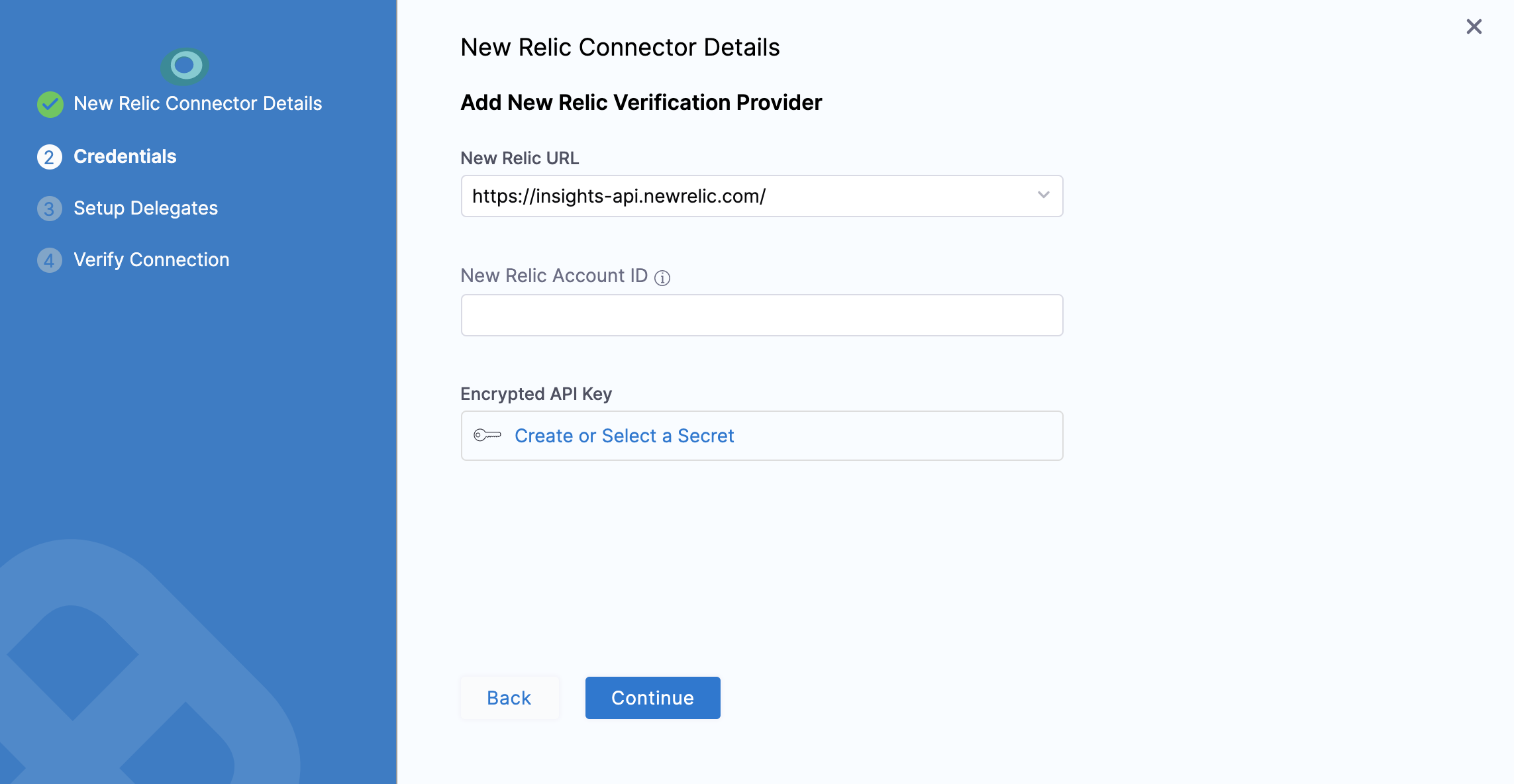Click the New Relic logo icon
1514x784 pixels.
click(185, 66)
